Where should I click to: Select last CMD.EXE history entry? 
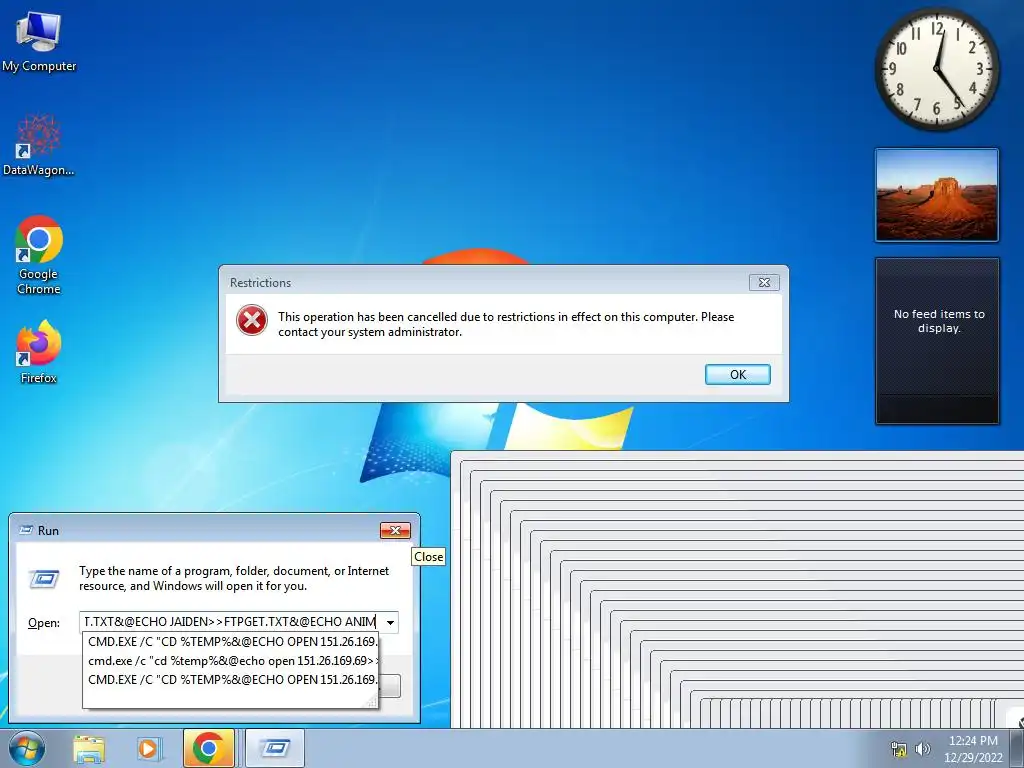click(x=232, y=680)
